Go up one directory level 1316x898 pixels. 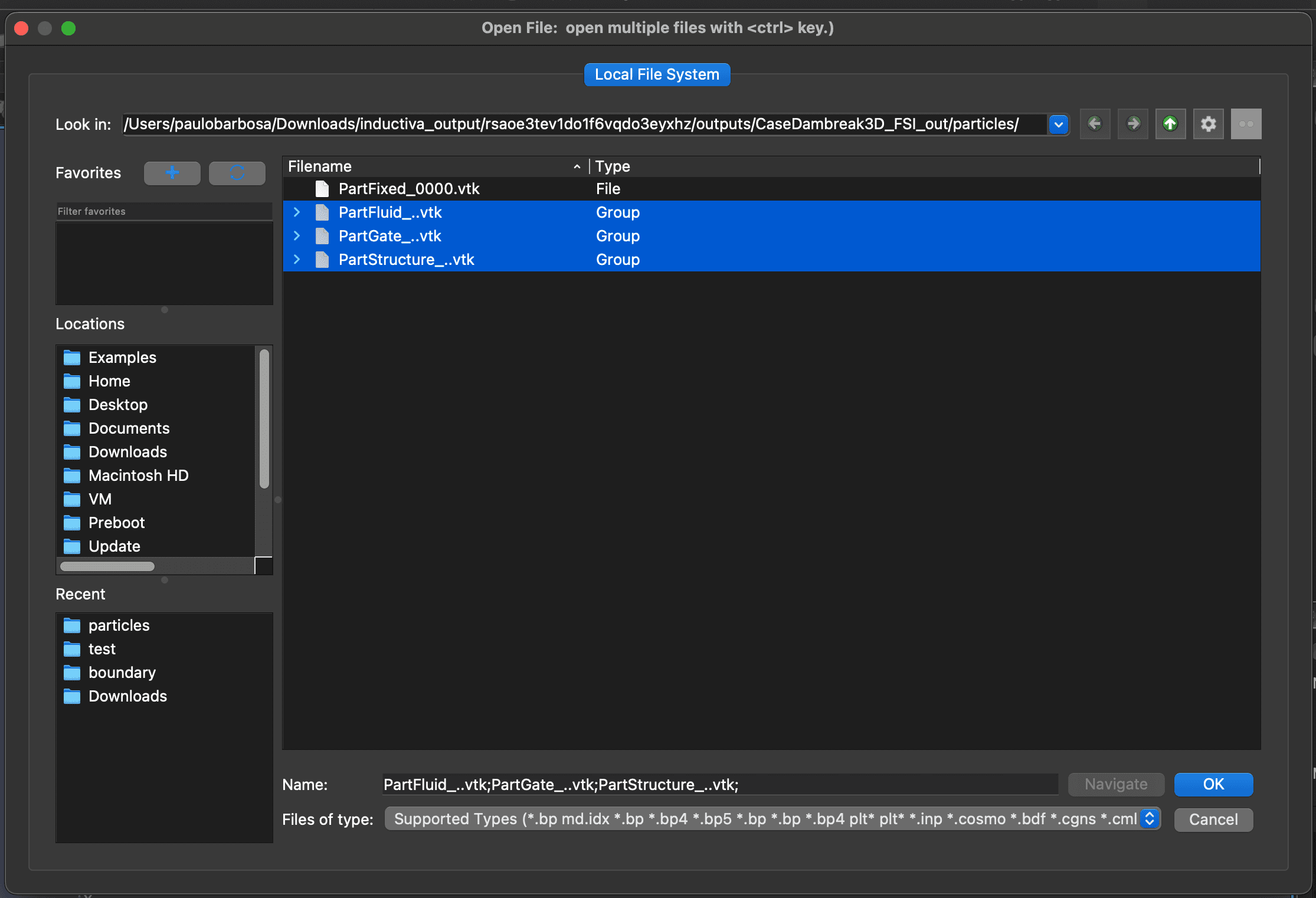point(1170,124)
